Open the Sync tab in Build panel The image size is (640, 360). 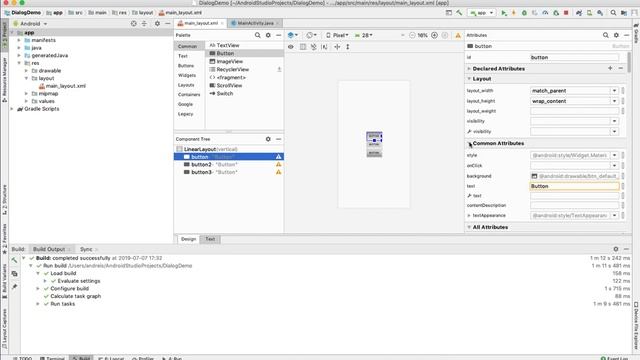[86, 249]
